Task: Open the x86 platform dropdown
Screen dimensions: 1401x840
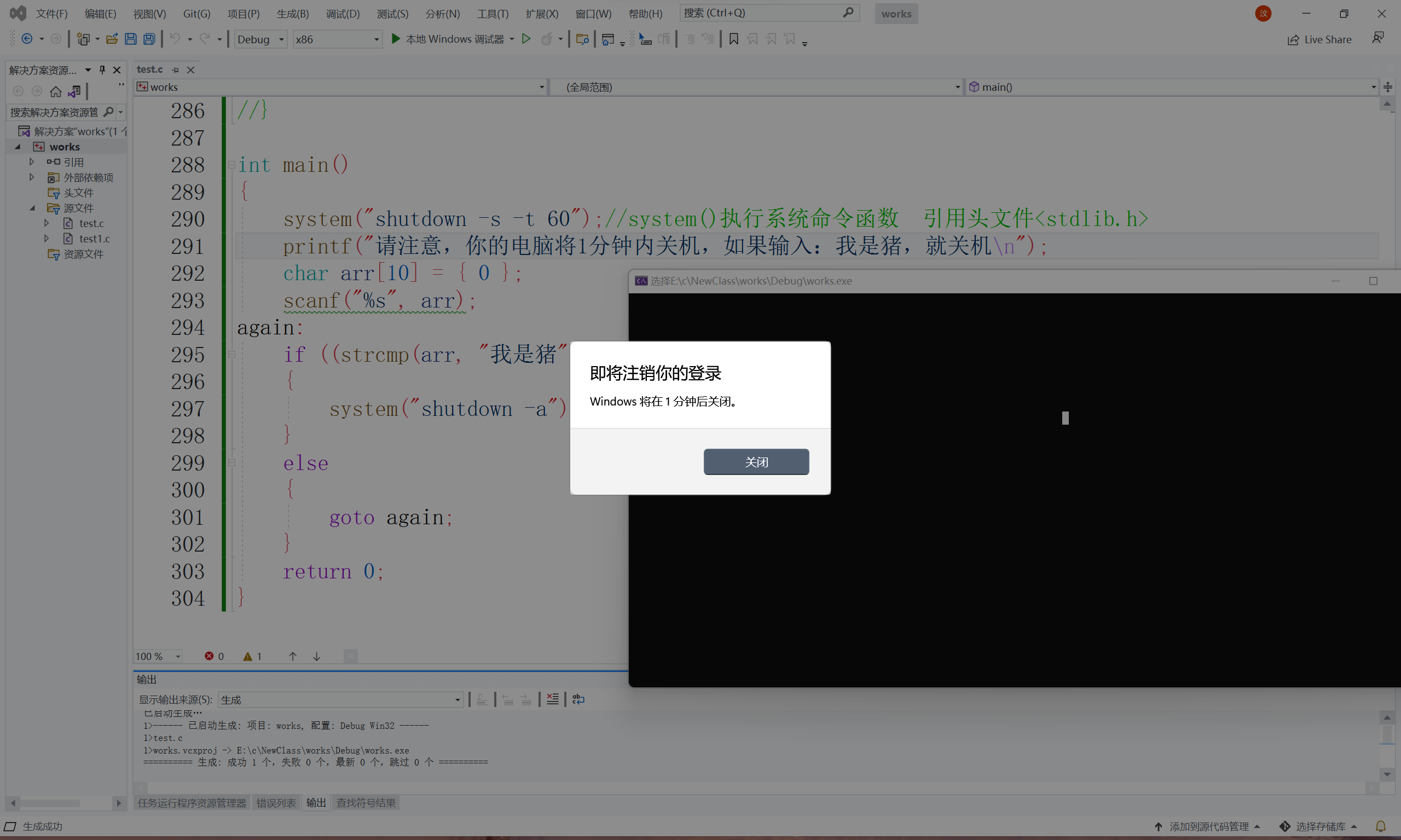Action: (337, 39)
